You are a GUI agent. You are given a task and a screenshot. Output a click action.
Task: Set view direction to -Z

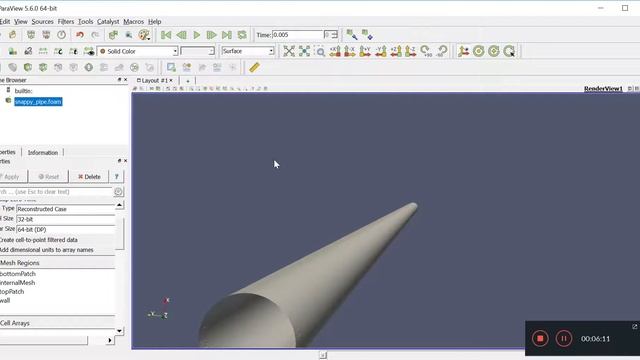tap(411, 51)
